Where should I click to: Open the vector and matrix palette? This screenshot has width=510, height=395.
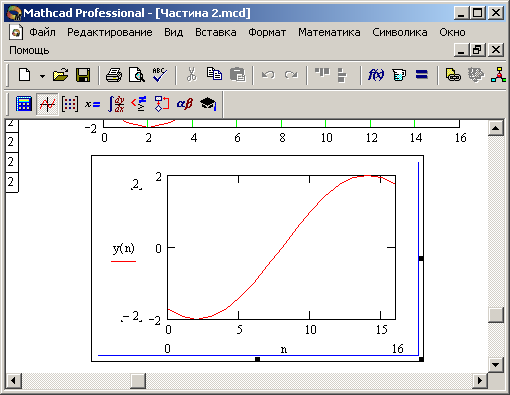click(x=70, y=104)
